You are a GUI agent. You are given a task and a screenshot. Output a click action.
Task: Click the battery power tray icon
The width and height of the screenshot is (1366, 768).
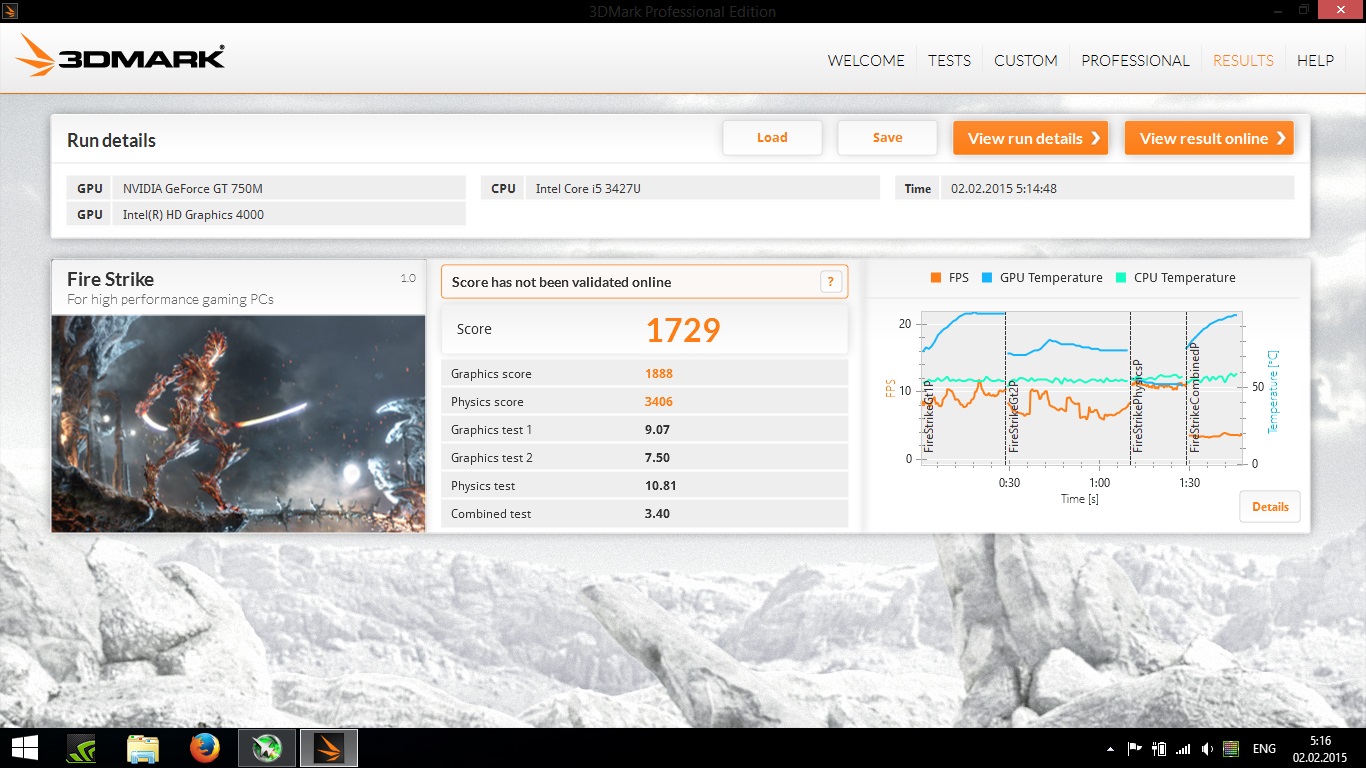pyautogui.click(x=1160, y=749)
